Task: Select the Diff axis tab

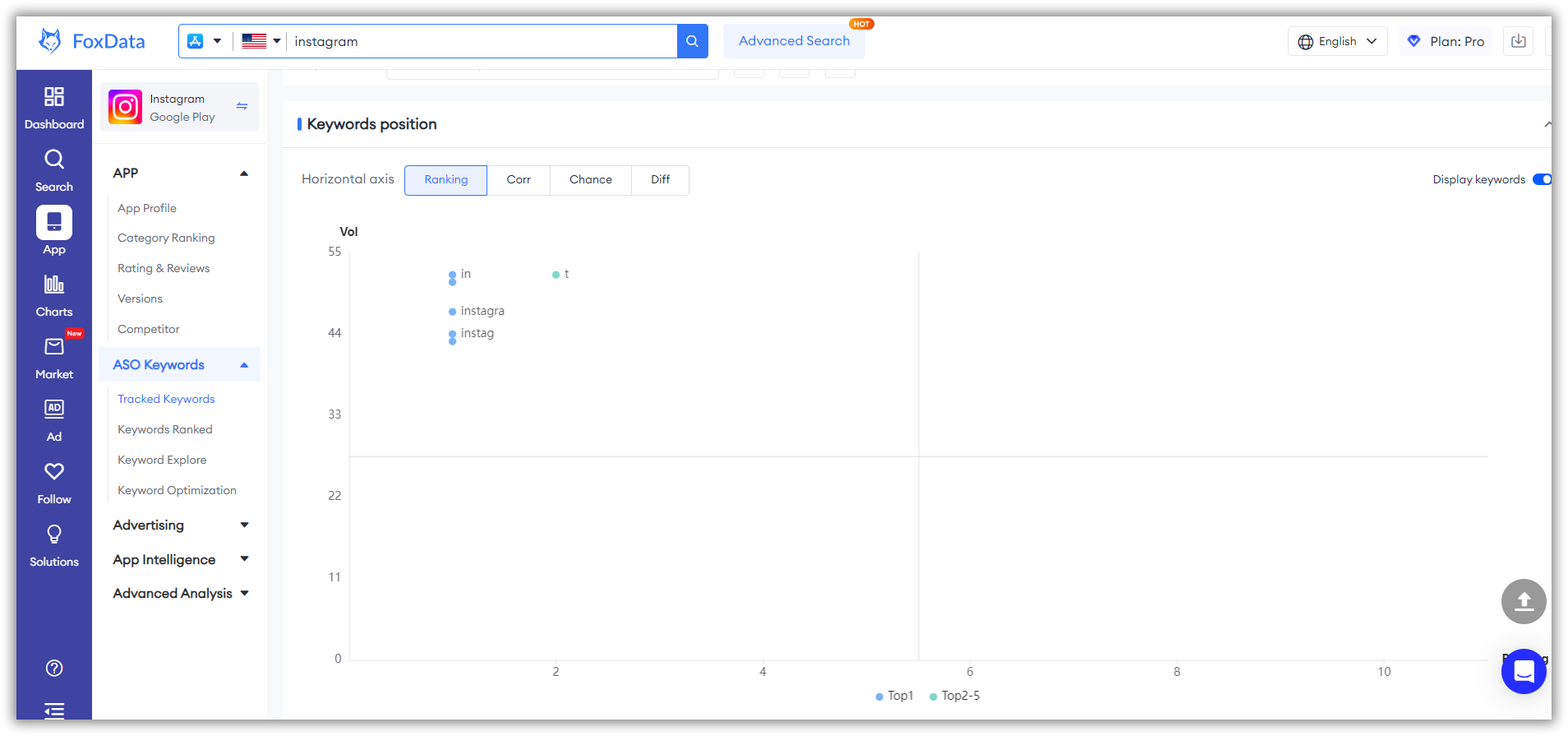Action: 661,180
